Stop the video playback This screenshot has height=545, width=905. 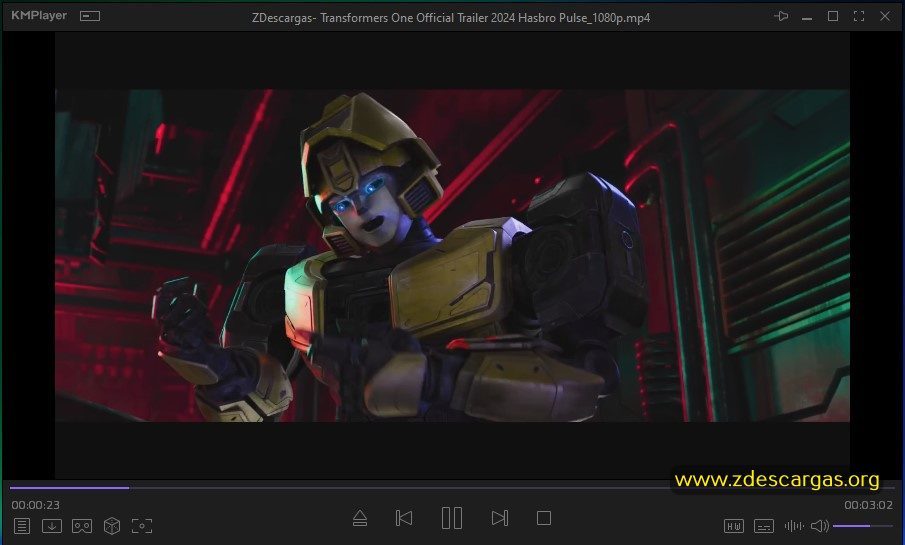544,518
